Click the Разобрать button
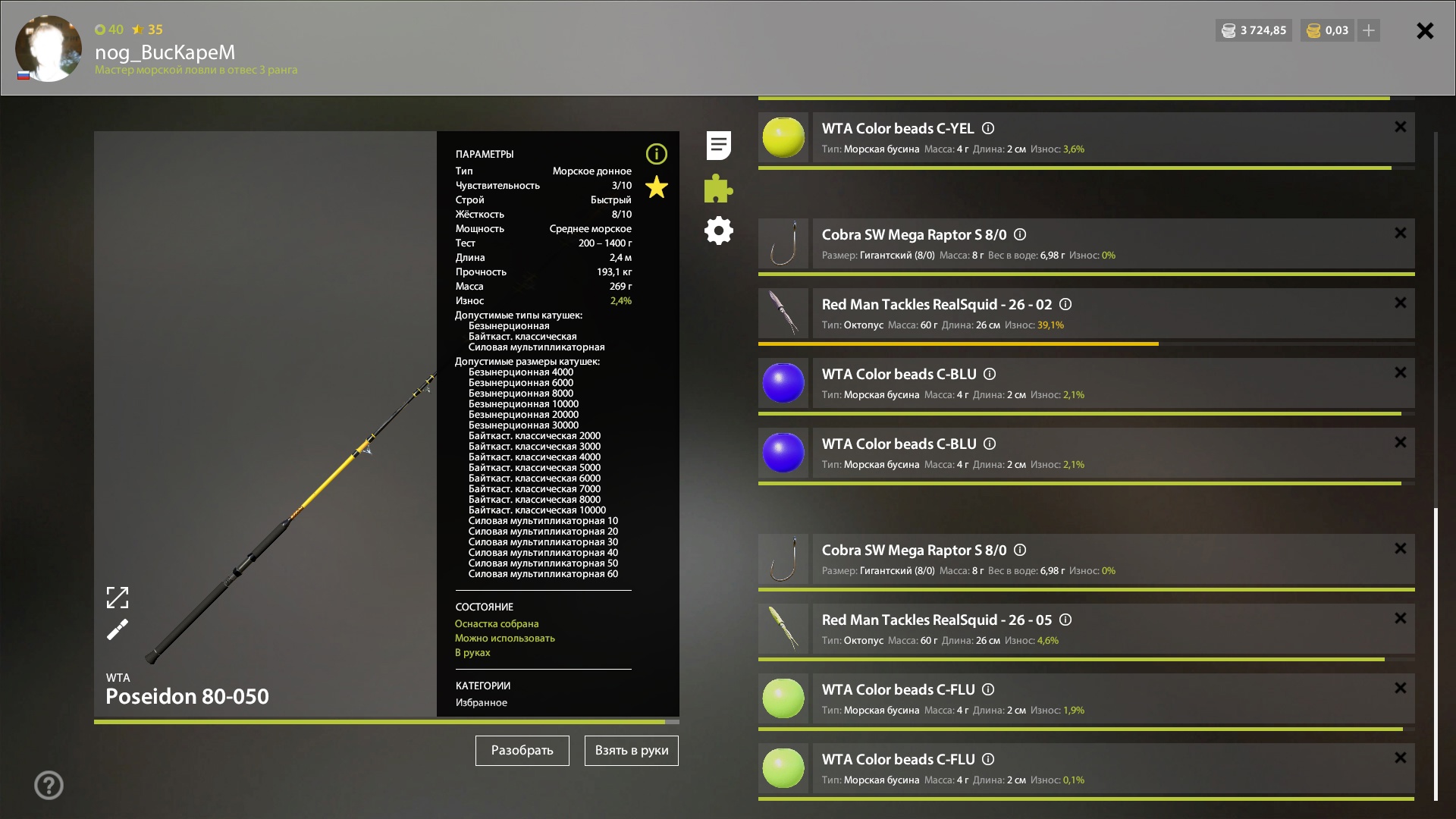This screenshot has height=819, width=1456. point(522,751)
